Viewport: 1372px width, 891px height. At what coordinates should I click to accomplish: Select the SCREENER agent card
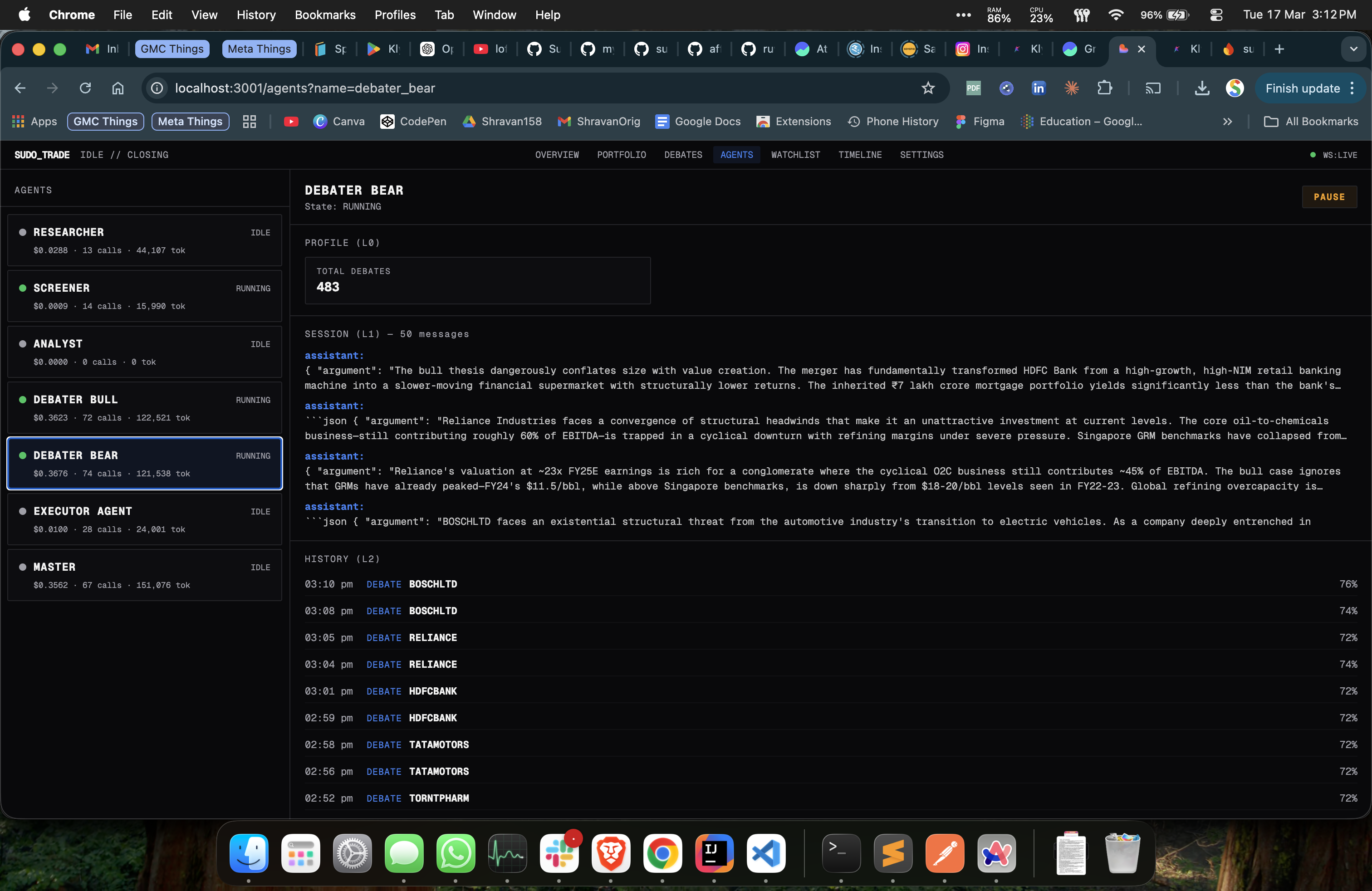tap(145, 296)
